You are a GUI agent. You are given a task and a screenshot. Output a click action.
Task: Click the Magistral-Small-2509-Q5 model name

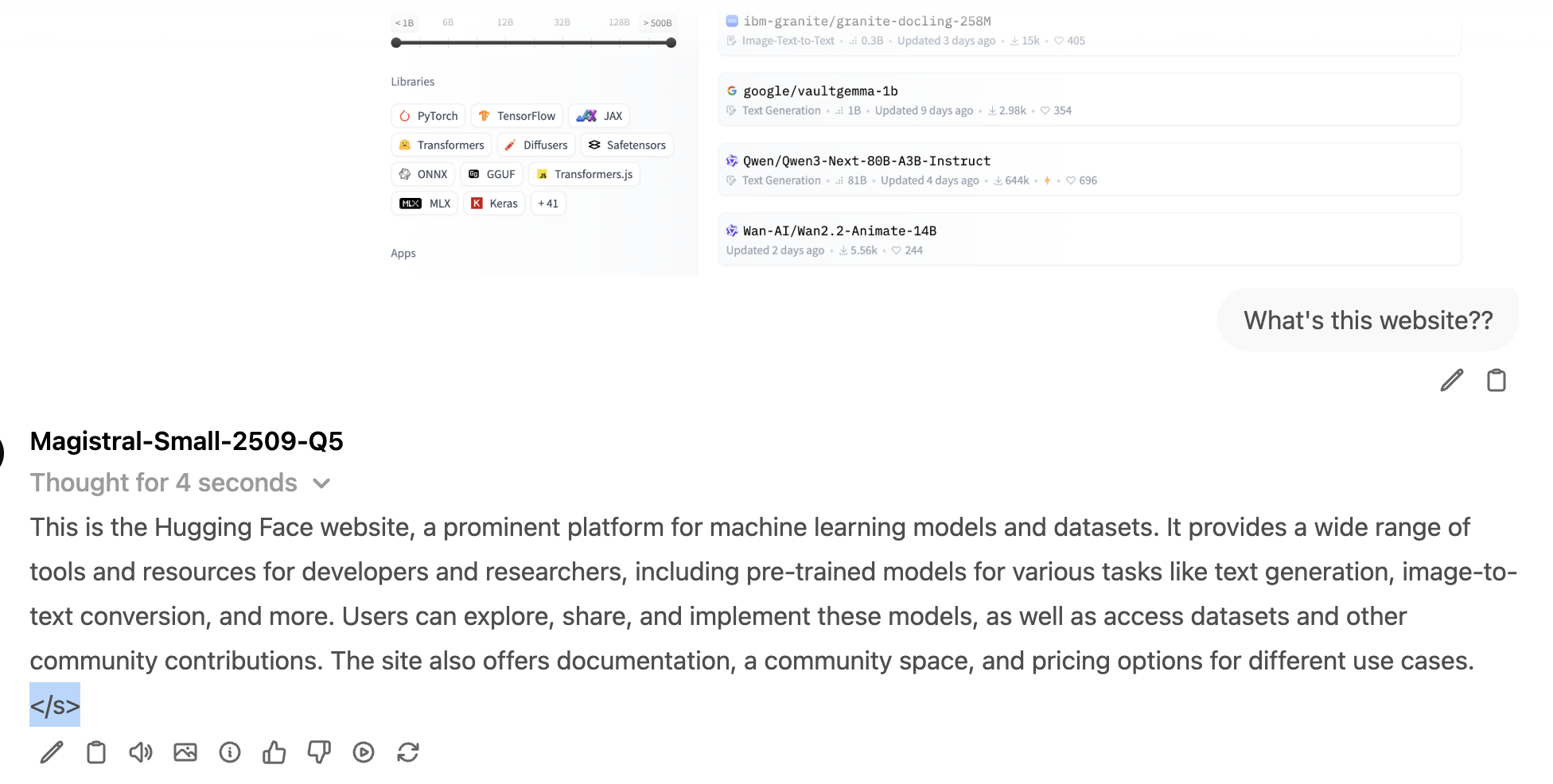[x=187, y=441]
